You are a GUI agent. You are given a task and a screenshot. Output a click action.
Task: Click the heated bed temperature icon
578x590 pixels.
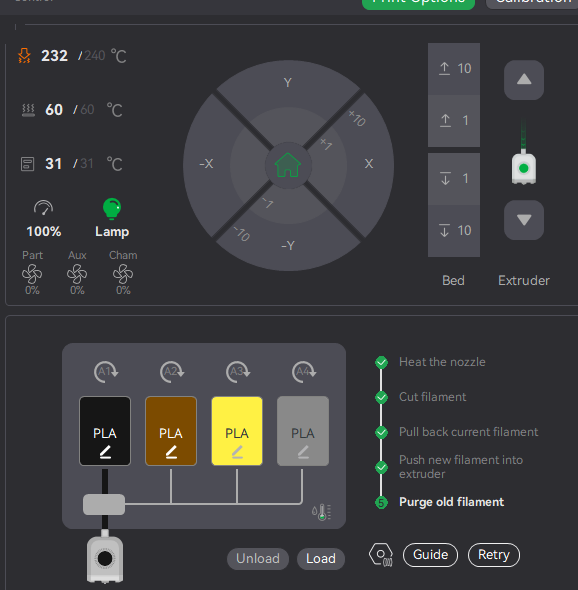tap(28, 110)
